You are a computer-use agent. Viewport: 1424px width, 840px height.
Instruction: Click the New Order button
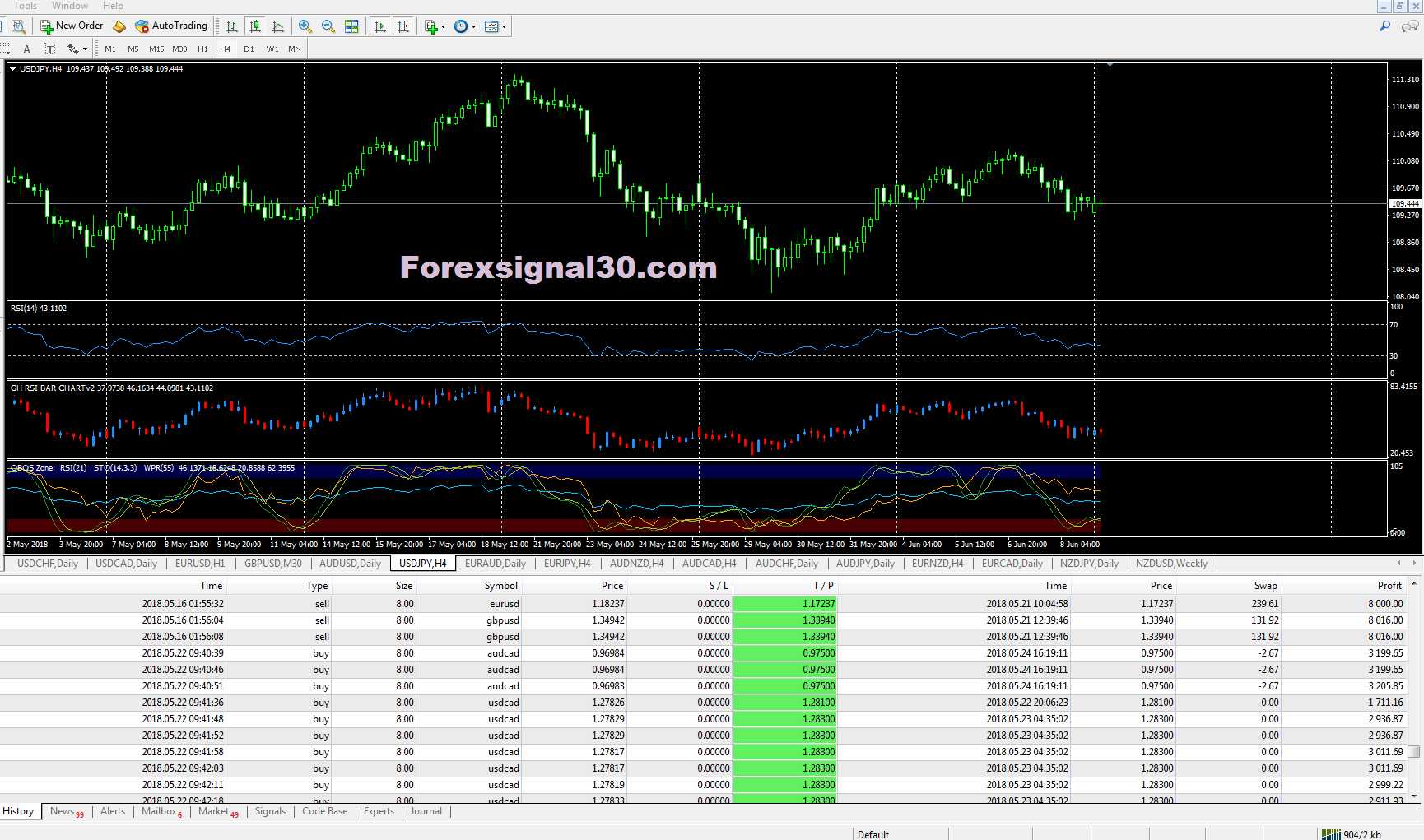coord(72,26)
